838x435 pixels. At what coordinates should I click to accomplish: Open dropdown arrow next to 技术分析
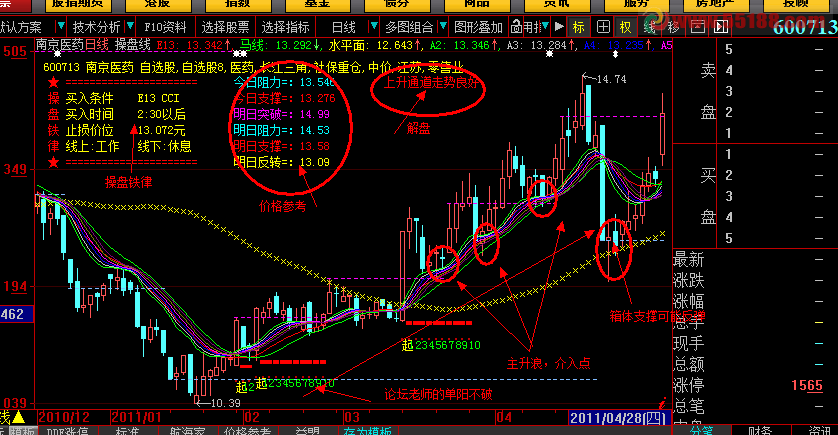click(130, 26)
